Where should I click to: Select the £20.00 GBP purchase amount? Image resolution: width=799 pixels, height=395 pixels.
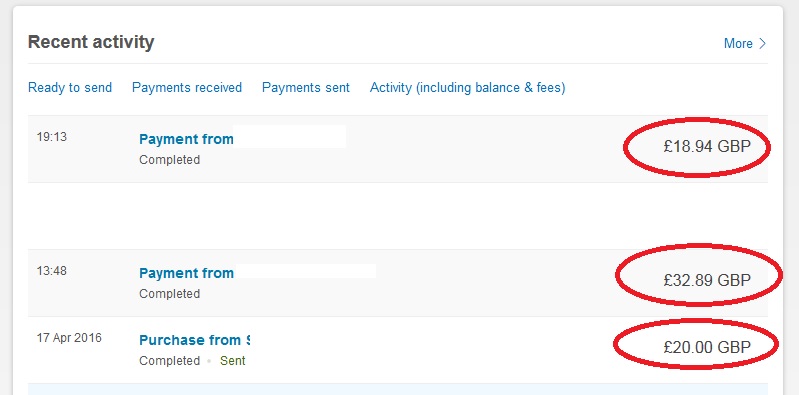point(707,347)
